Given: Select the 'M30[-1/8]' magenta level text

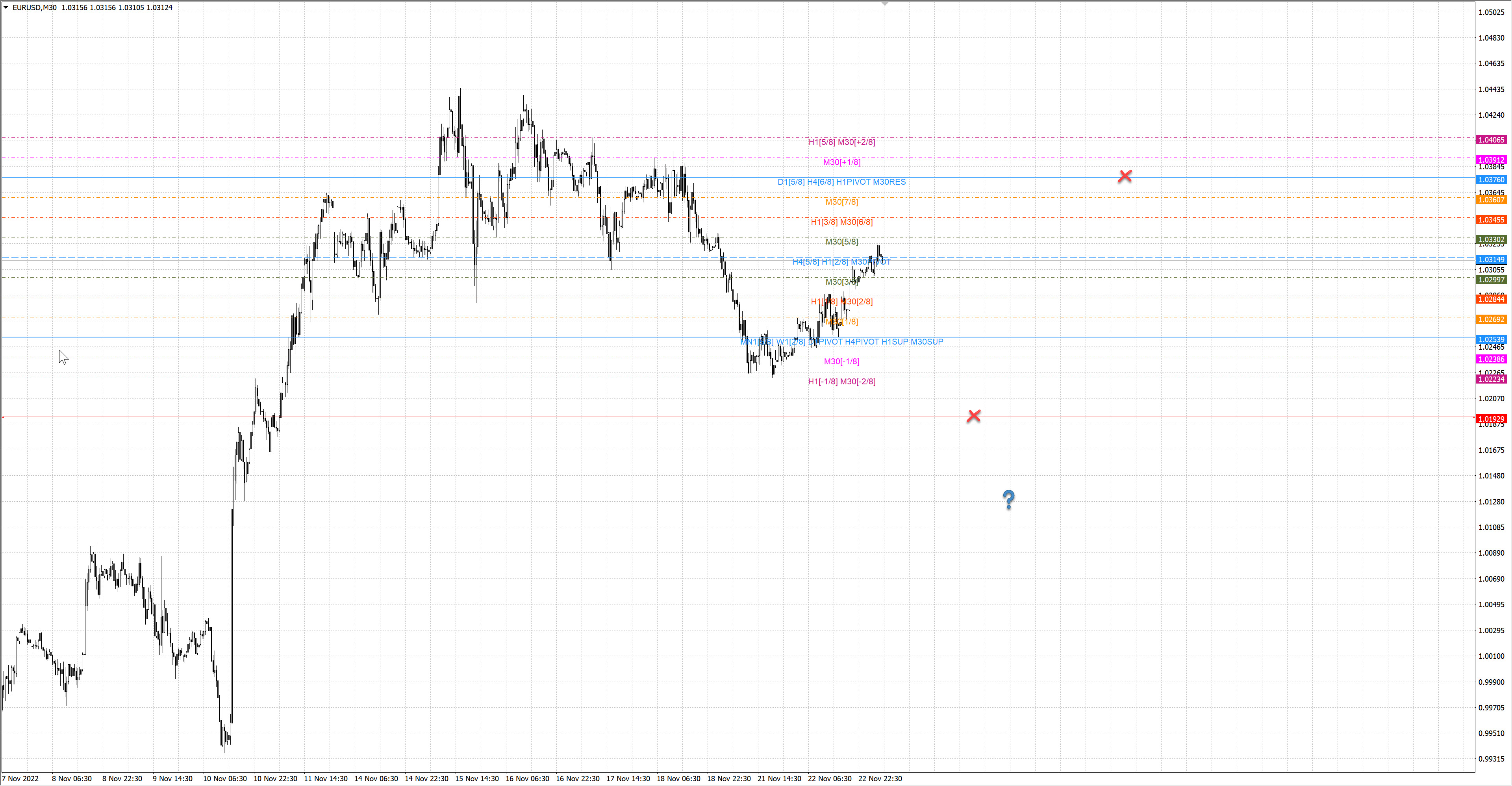Looking at the screenshot, I should click(x=841, y=361).
